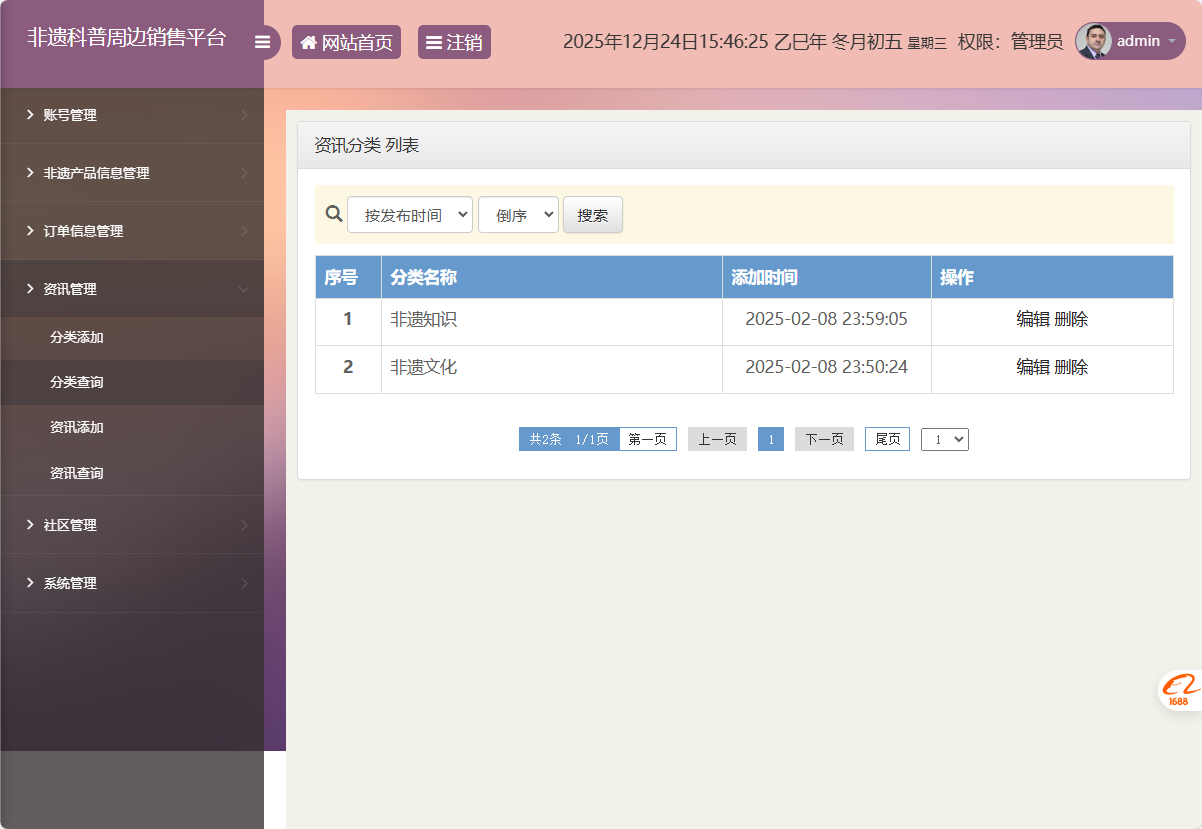Click the admin avatar picture
The width and height of the screenshot is (1202, 829).
pos(1094,41)
